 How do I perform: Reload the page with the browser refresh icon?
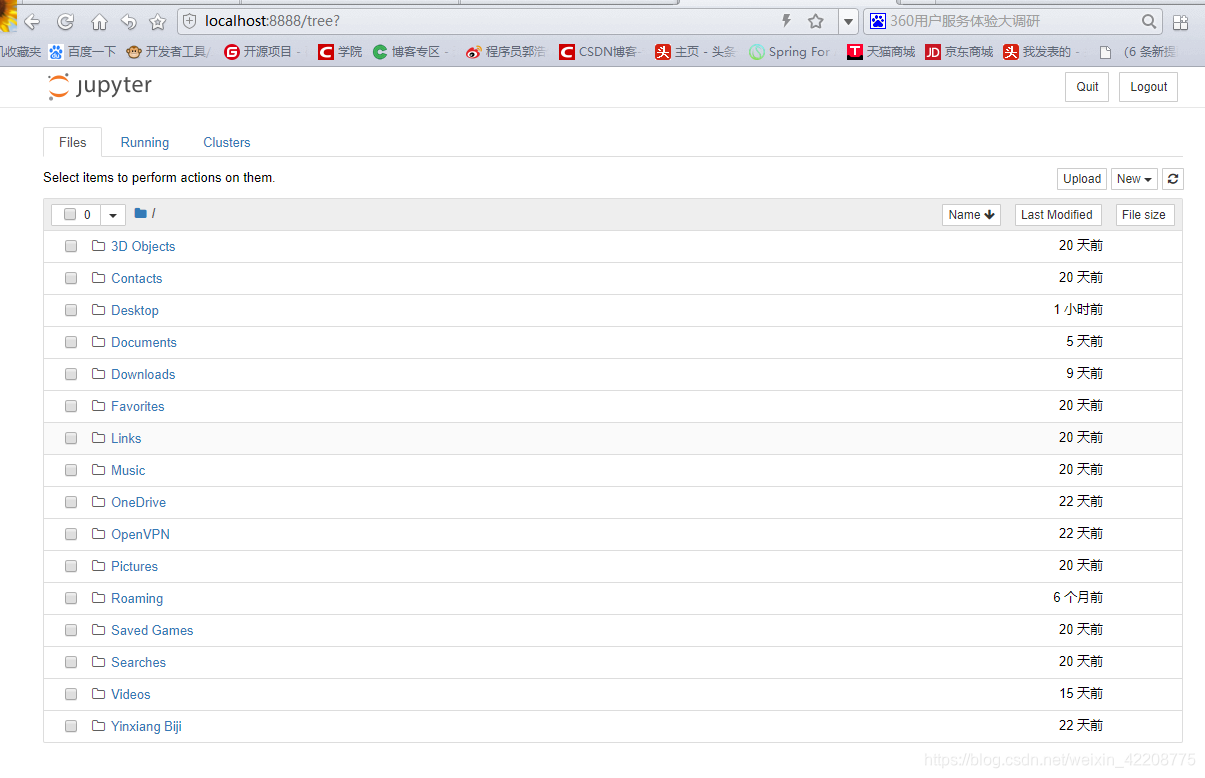[x=66, y=22]
